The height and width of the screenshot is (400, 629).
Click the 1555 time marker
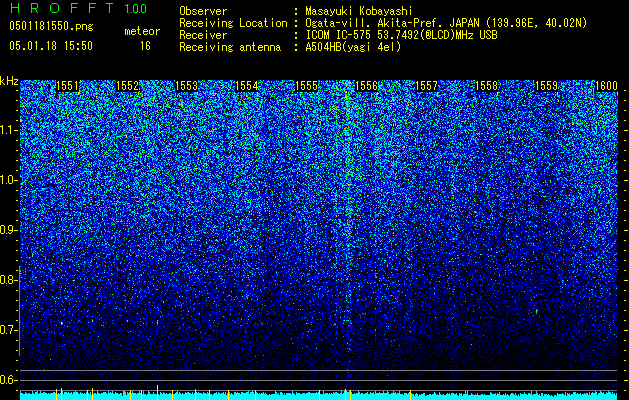click(x=306, y=86)
